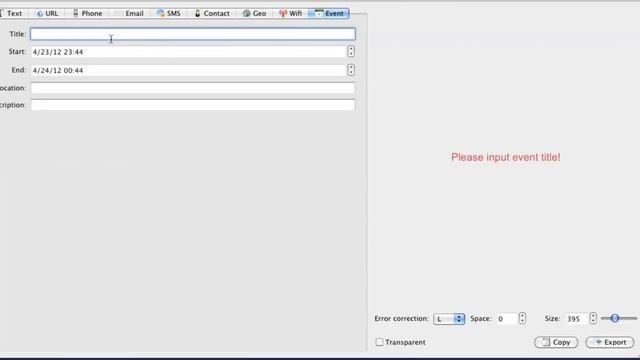
Task: Click the Start date field
Action: 189,52
